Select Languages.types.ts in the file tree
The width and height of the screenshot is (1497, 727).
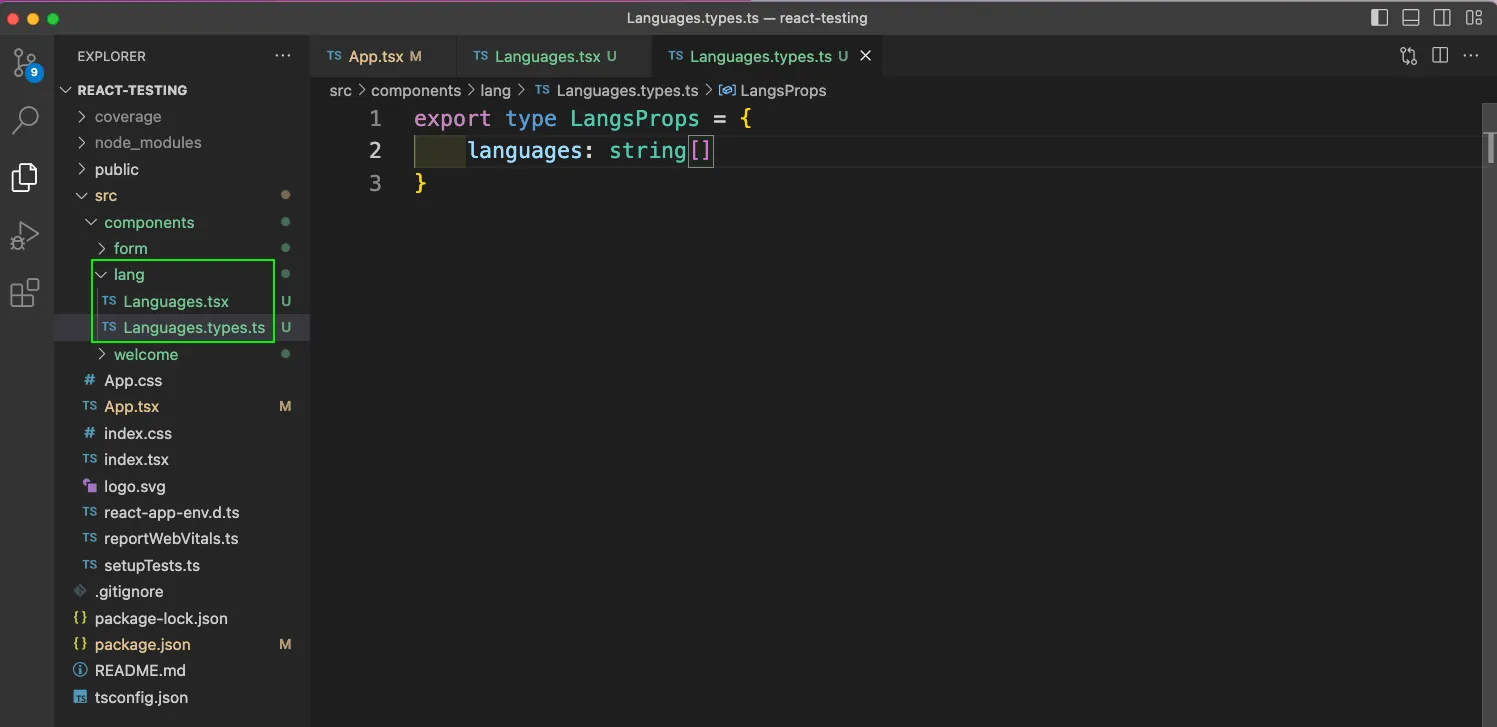click(x=182, y=328)
